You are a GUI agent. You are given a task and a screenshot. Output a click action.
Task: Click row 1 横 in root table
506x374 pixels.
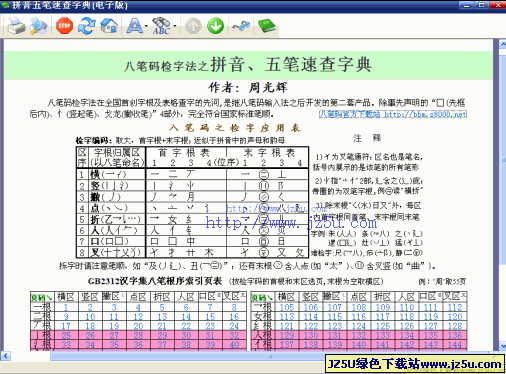(x=192, y=174)
